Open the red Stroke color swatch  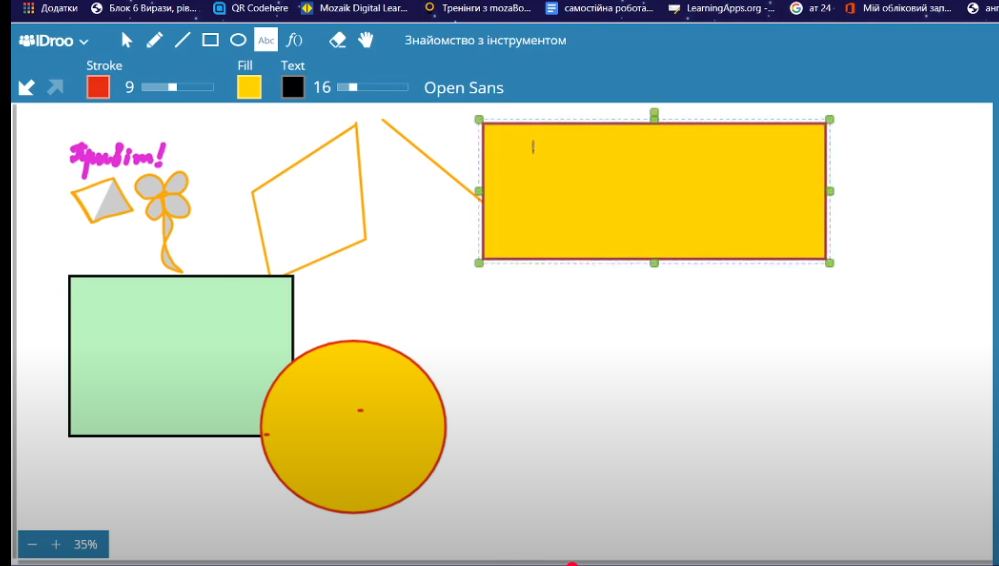98,87
